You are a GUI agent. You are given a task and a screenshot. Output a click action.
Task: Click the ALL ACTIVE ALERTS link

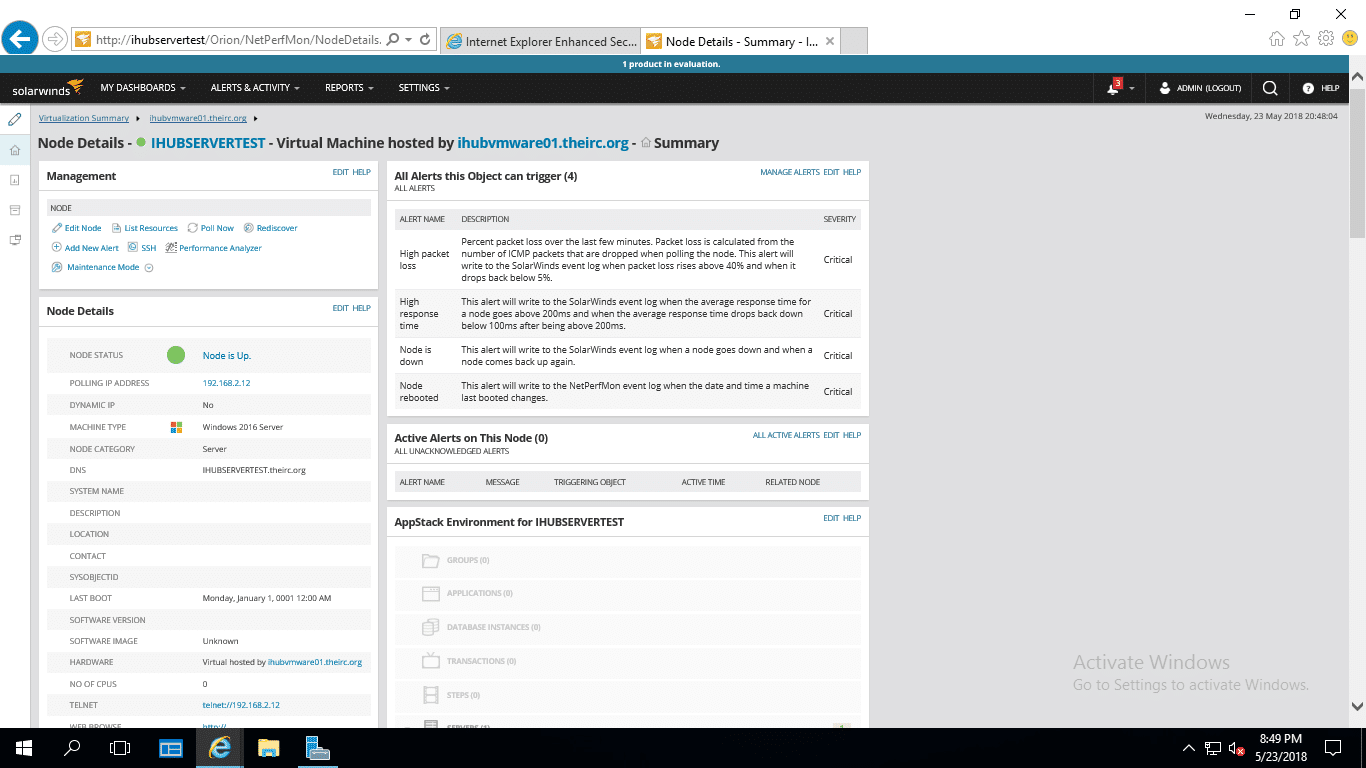(786, 435)
